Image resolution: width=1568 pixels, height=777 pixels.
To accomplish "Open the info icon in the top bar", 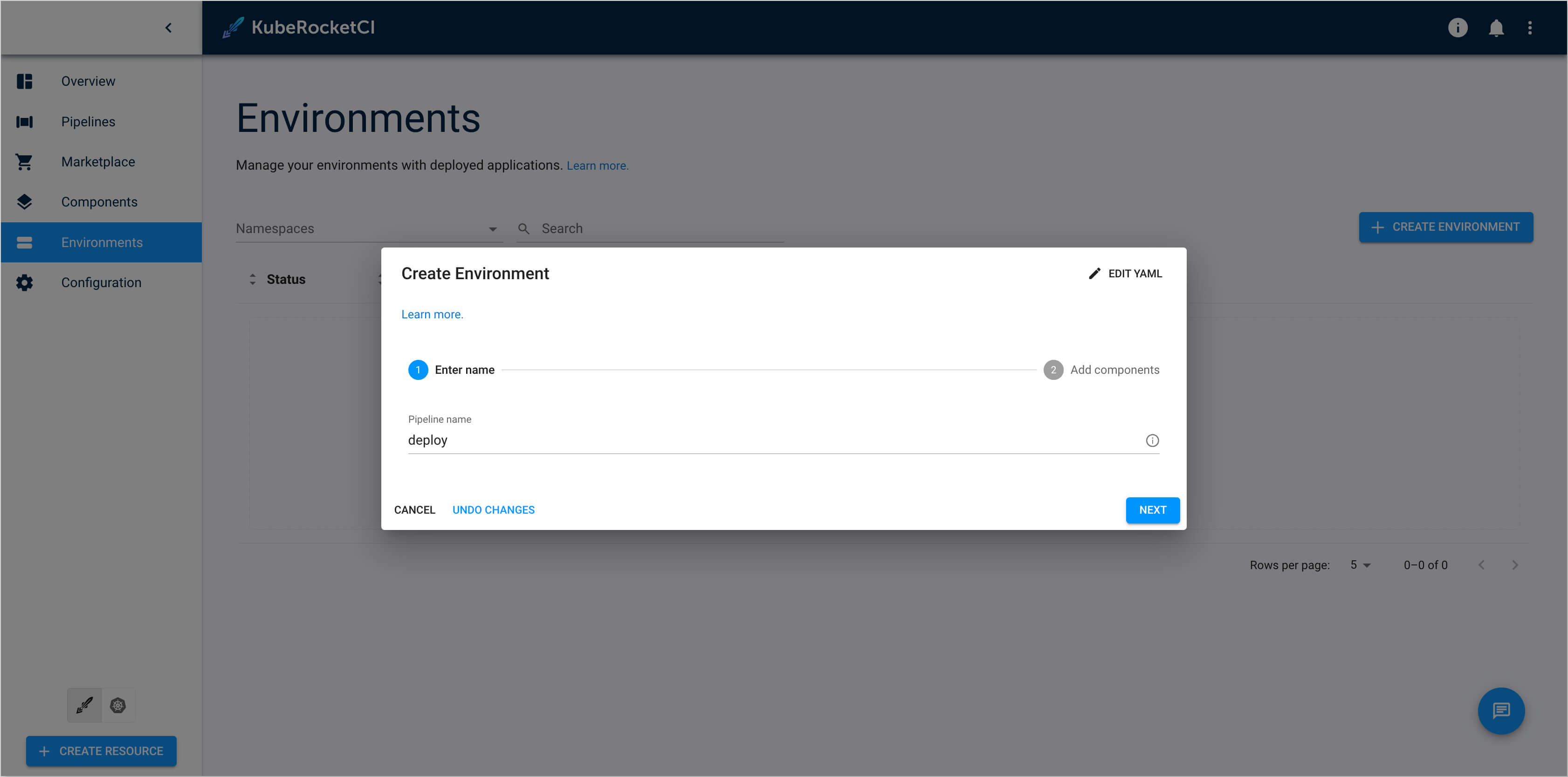I will 1457,28.
